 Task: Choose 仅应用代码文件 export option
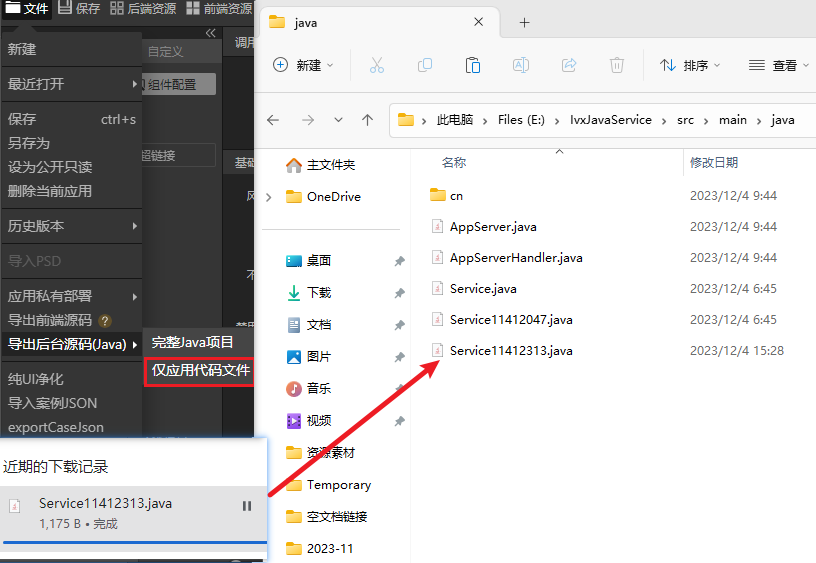199,371
